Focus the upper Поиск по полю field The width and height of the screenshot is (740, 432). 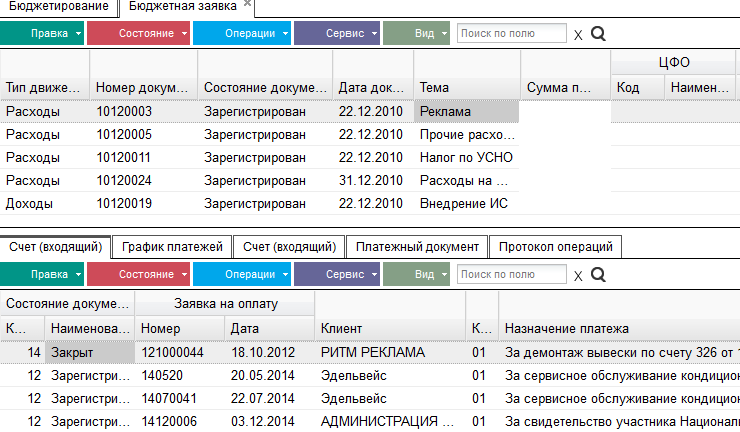tap(512, 34)
